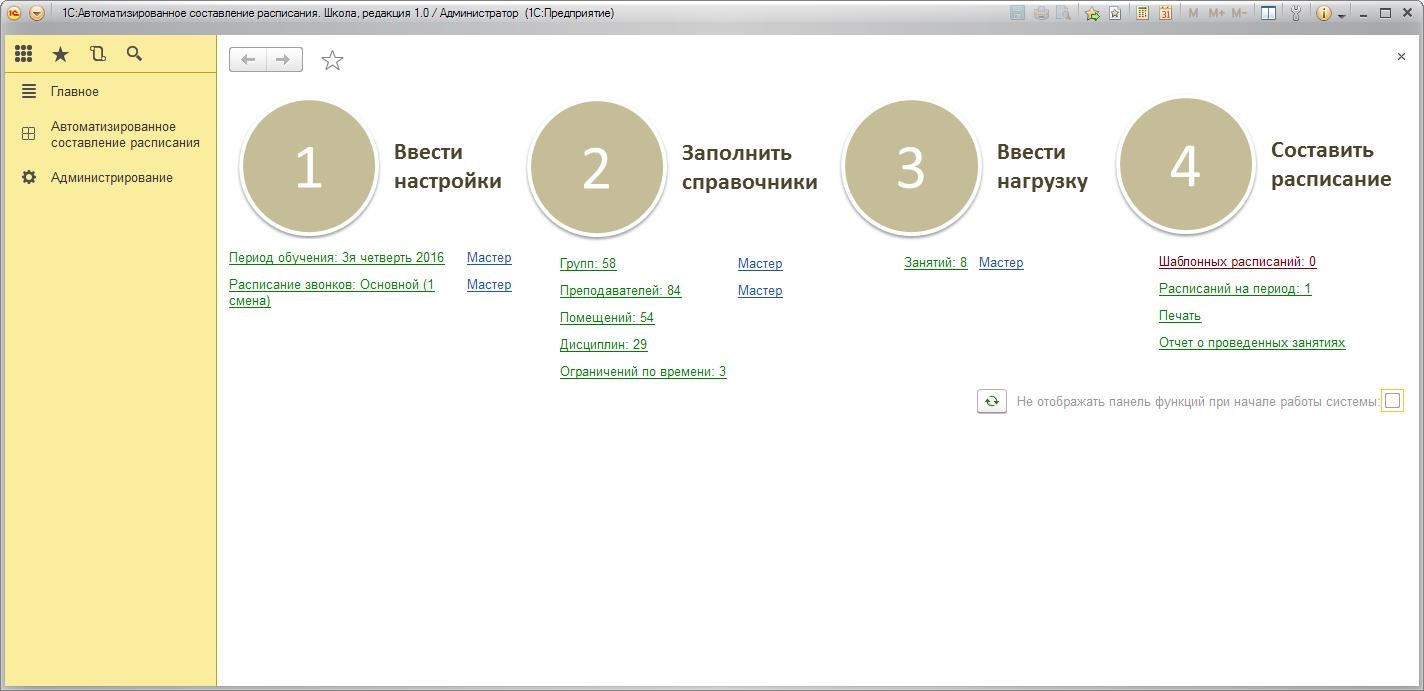
Task: Toggle the panel layout icon in title bar
Action: pos(1267,13)
